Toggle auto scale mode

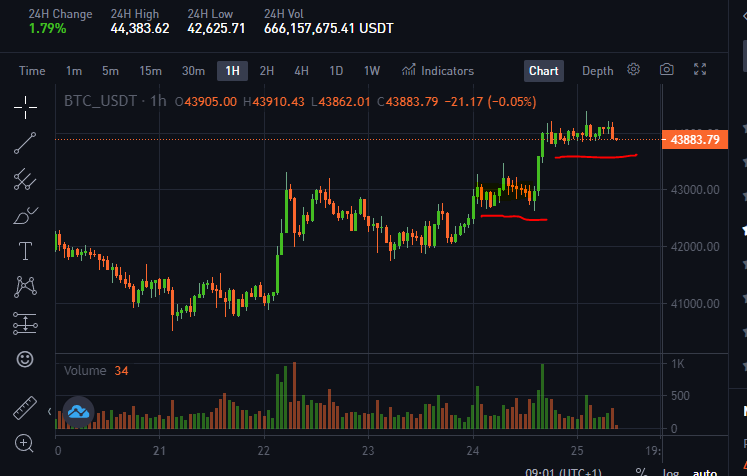705,472
